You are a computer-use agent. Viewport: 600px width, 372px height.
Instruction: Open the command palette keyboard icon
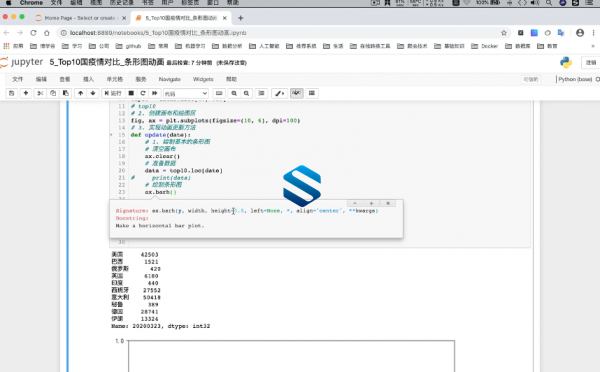218,93
